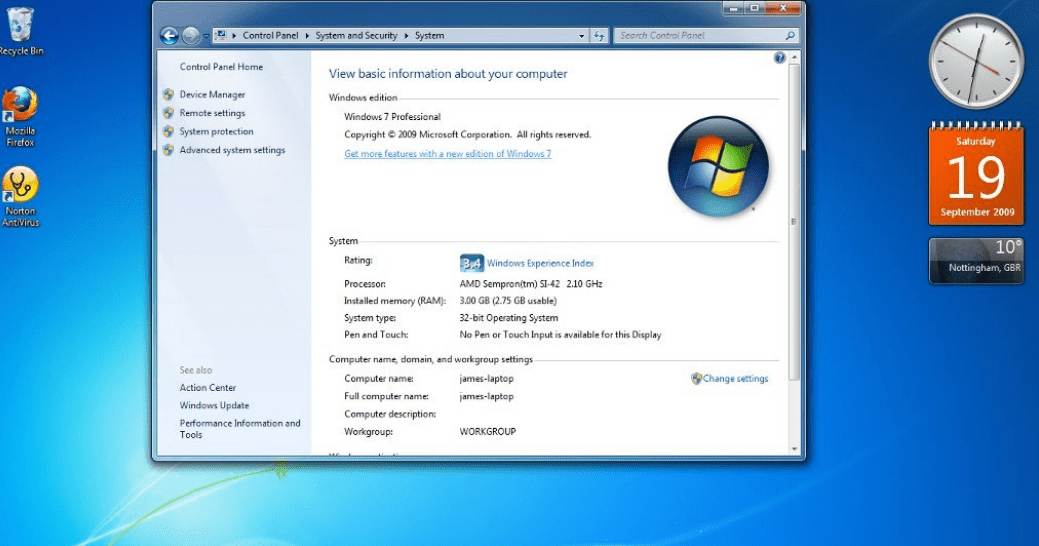This screenshot has width=1039, height=546.
Task: Open the Recycle Bin desktop icon
Action: click(20, 30)
